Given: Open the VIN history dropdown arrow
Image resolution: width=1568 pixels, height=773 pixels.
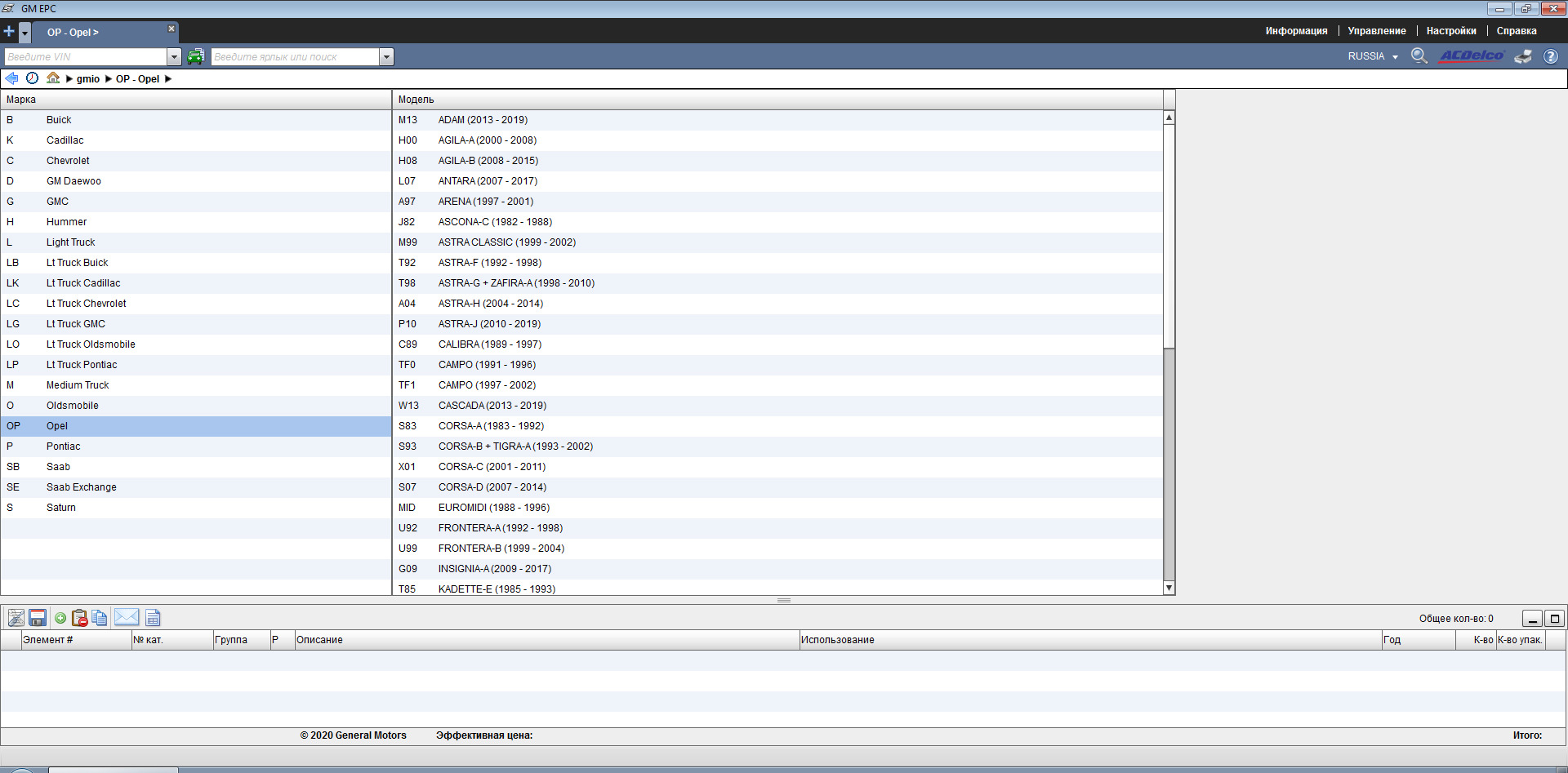Looking at the screenshot, I should [174, 56].
